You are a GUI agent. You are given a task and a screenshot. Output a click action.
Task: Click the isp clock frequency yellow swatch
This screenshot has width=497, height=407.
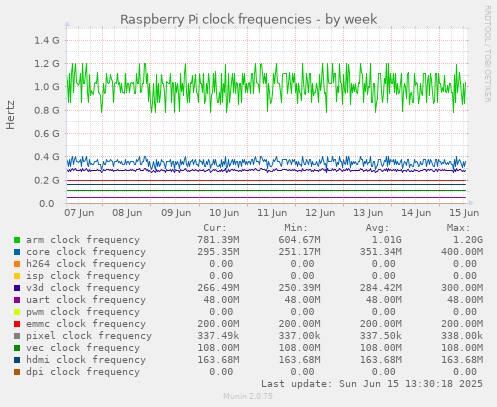[17, 276]
